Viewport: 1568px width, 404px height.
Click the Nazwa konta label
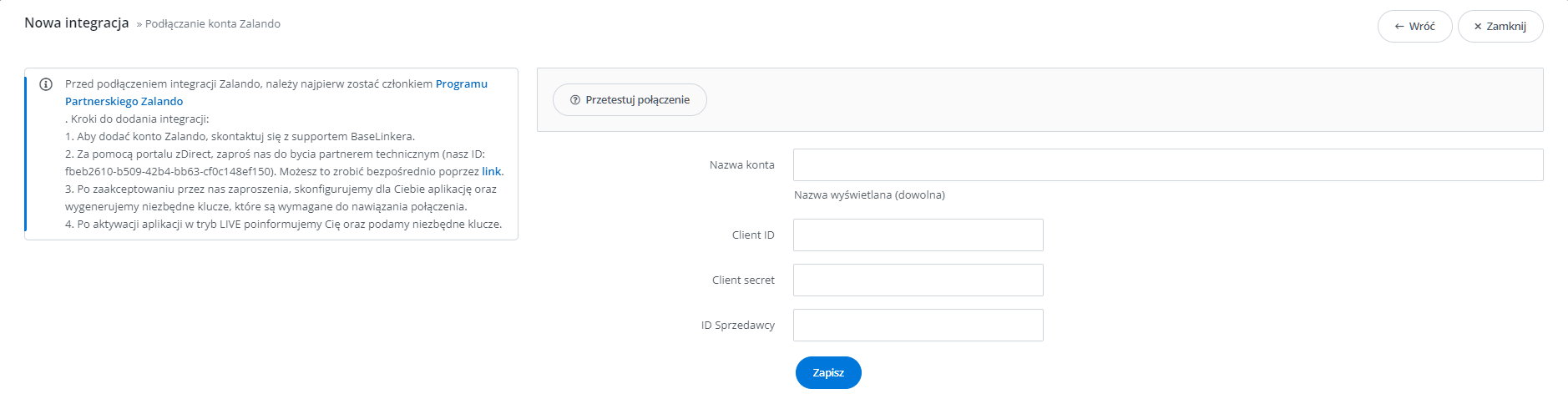[x=742, y=165]
